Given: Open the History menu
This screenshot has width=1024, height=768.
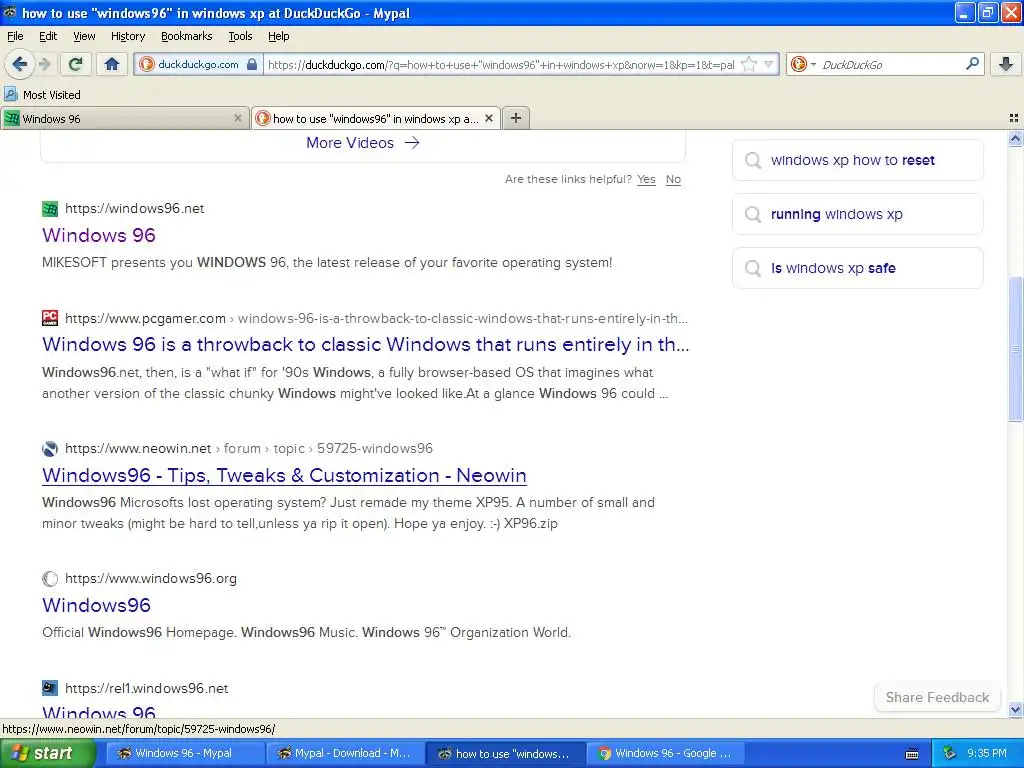Looking at the screenshot, I should tap(128, 36).
